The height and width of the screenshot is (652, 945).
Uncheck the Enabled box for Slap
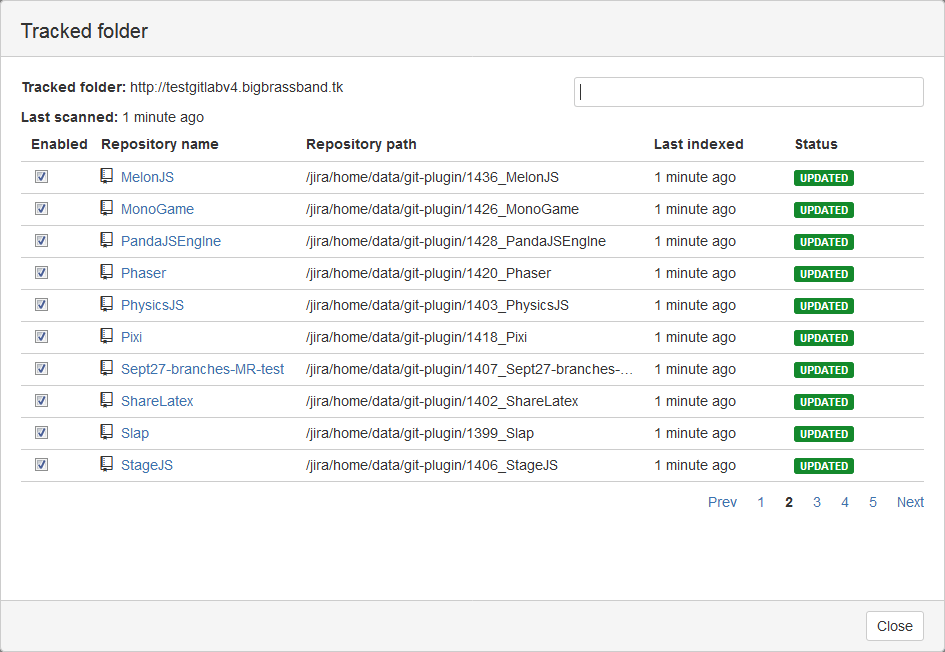[42, 432]
